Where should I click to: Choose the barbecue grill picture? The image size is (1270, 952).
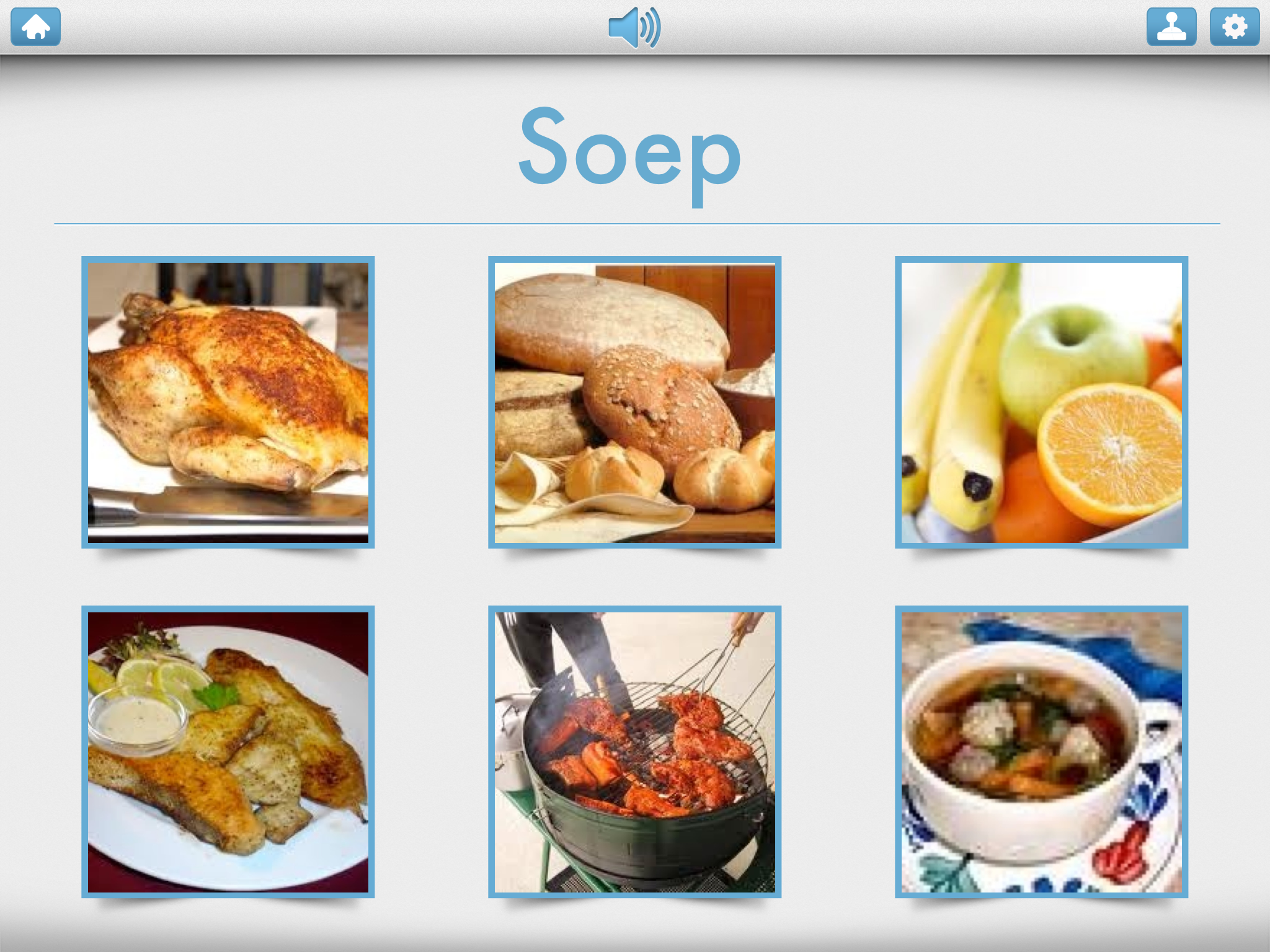tap(635, 752)
